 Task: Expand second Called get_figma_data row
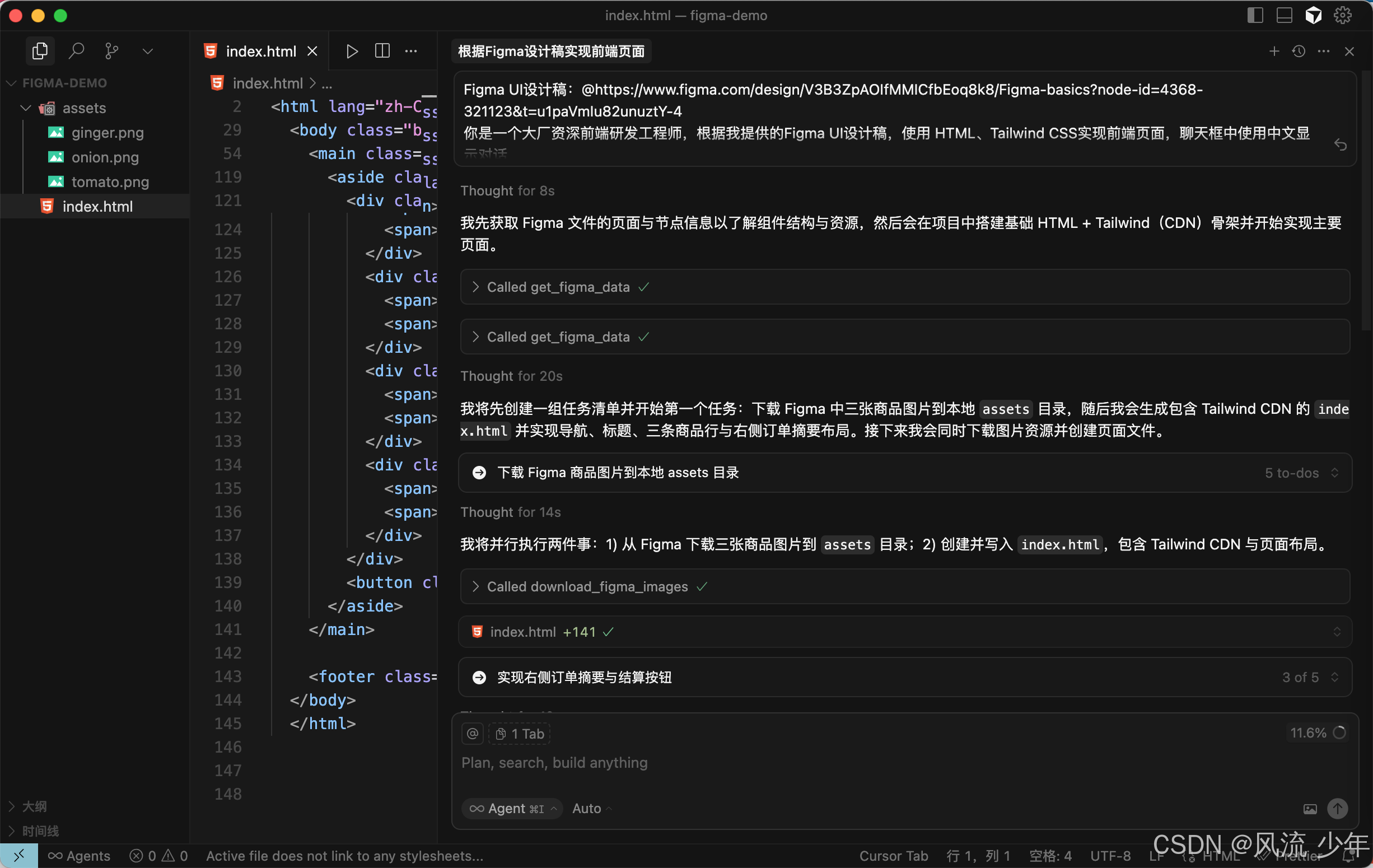tap(905, 337)
